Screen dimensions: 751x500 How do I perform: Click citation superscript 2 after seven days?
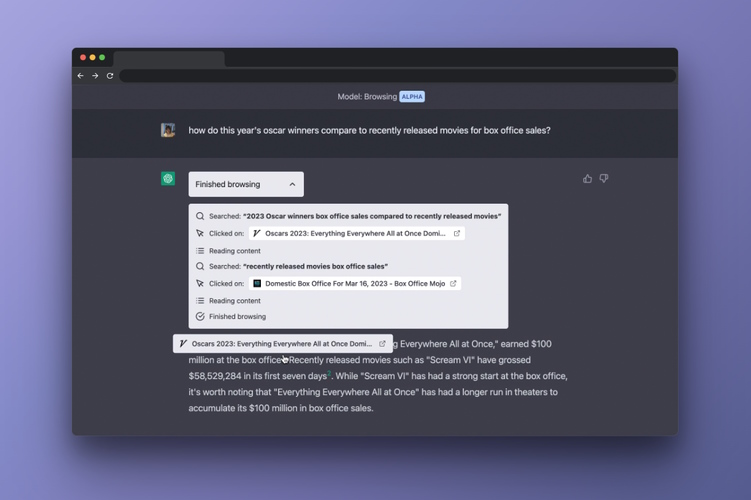coord(329,373)
